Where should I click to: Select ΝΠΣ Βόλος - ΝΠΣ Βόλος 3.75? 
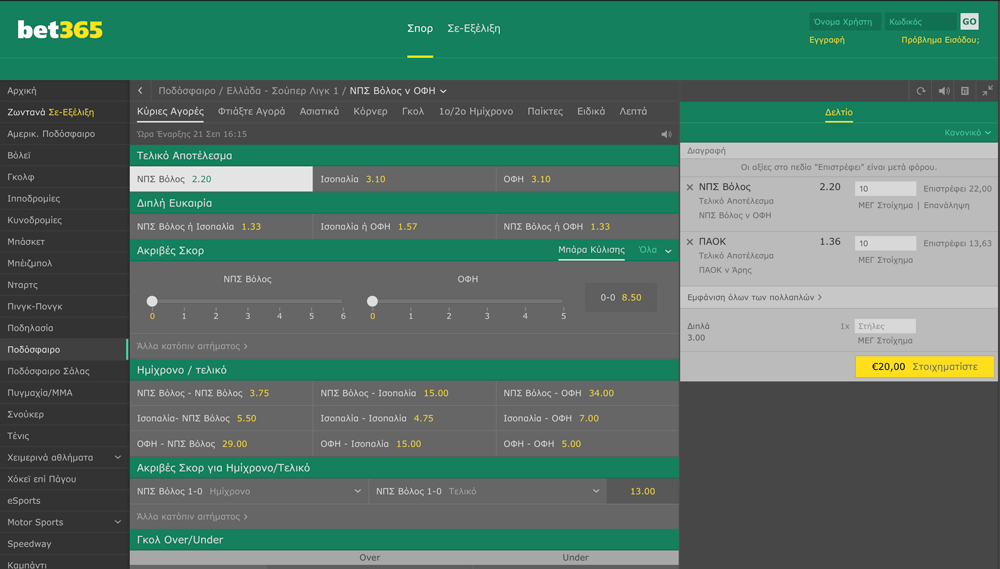point(221,393)
